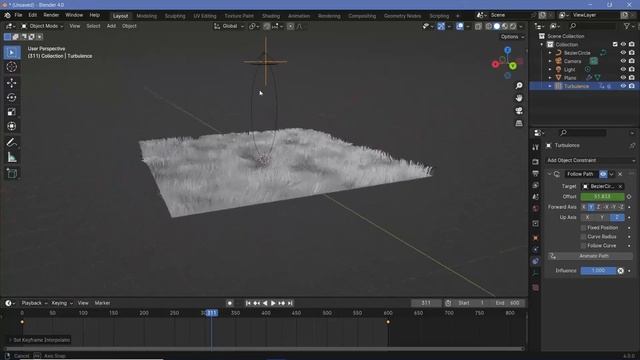Expand the BezierCircle tree item
The image size is (640, 360).
(550, 53)
